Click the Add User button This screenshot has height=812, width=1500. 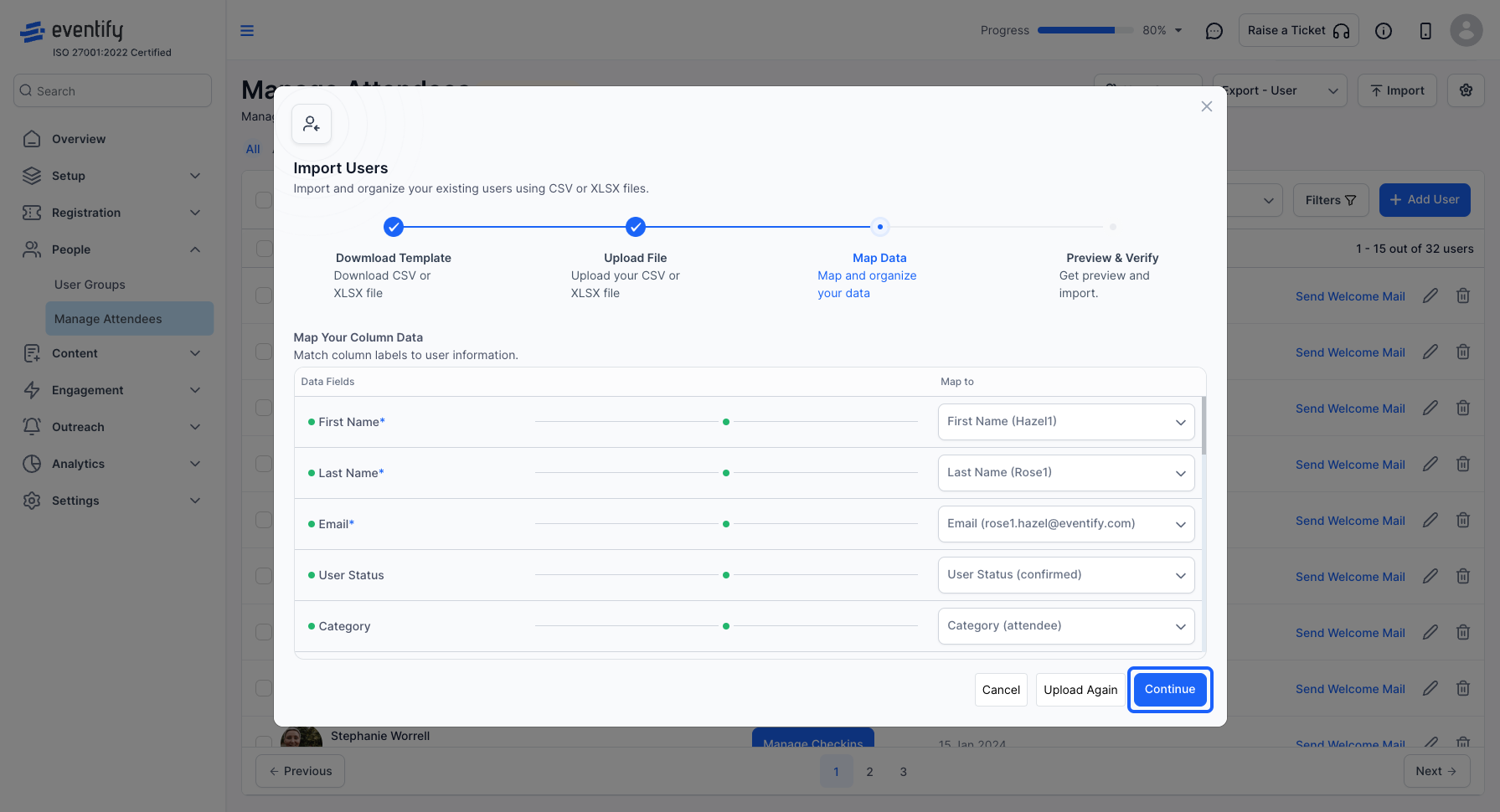(1425, 200)
